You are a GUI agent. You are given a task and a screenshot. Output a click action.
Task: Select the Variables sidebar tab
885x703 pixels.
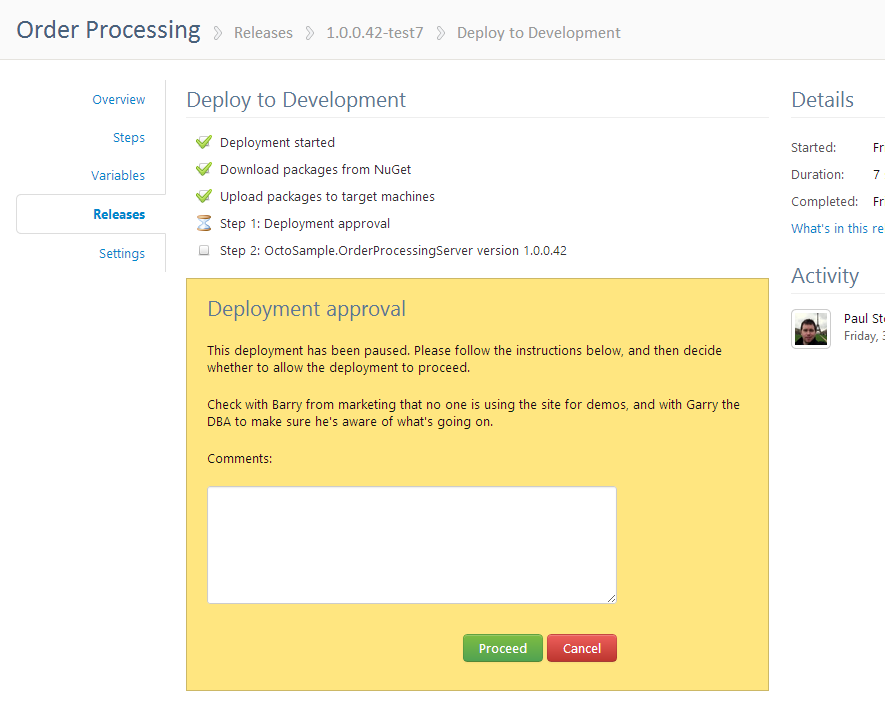click(x=118, y=175)
